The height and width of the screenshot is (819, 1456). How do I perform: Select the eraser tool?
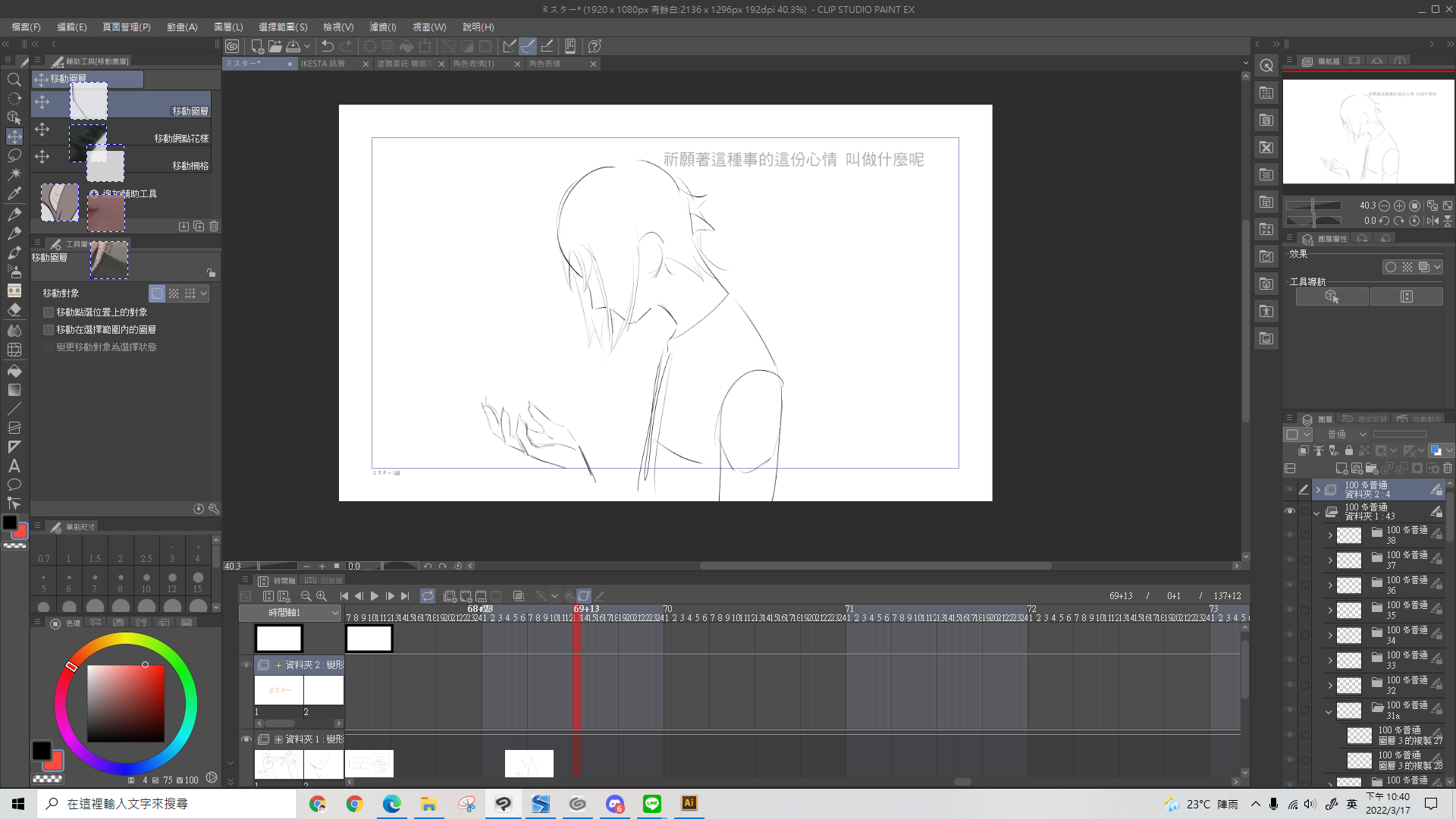(14, 310)
